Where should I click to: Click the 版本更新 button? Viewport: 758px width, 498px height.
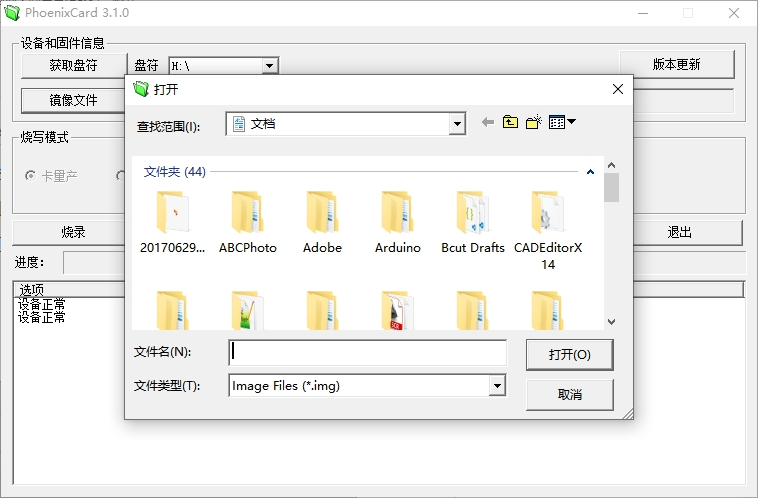click(x=676, y=64)
